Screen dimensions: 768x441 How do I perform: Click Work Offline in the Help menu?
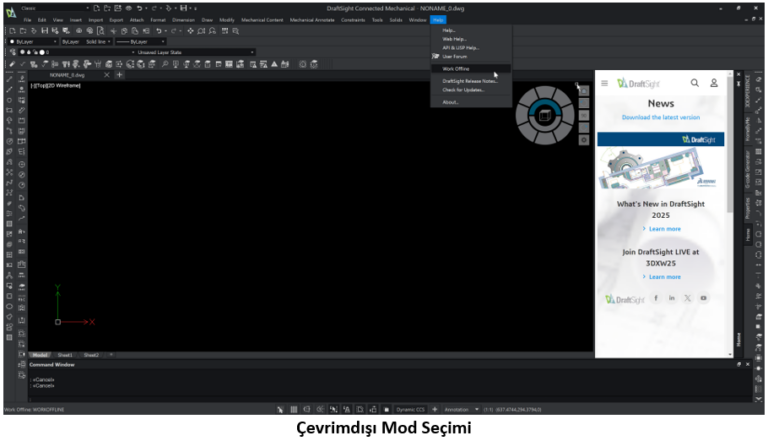coord(457,69)
